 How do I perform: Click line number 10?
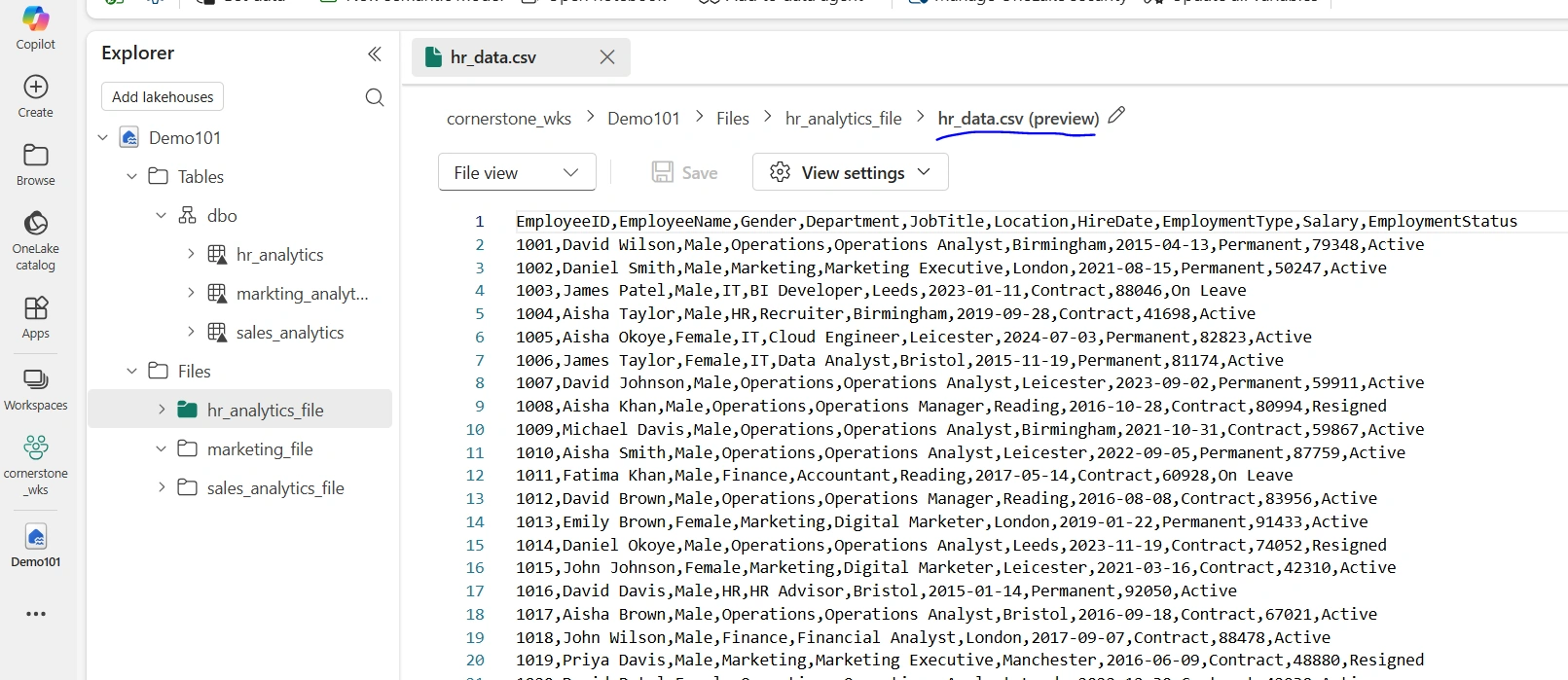click(x=475, y=429)
